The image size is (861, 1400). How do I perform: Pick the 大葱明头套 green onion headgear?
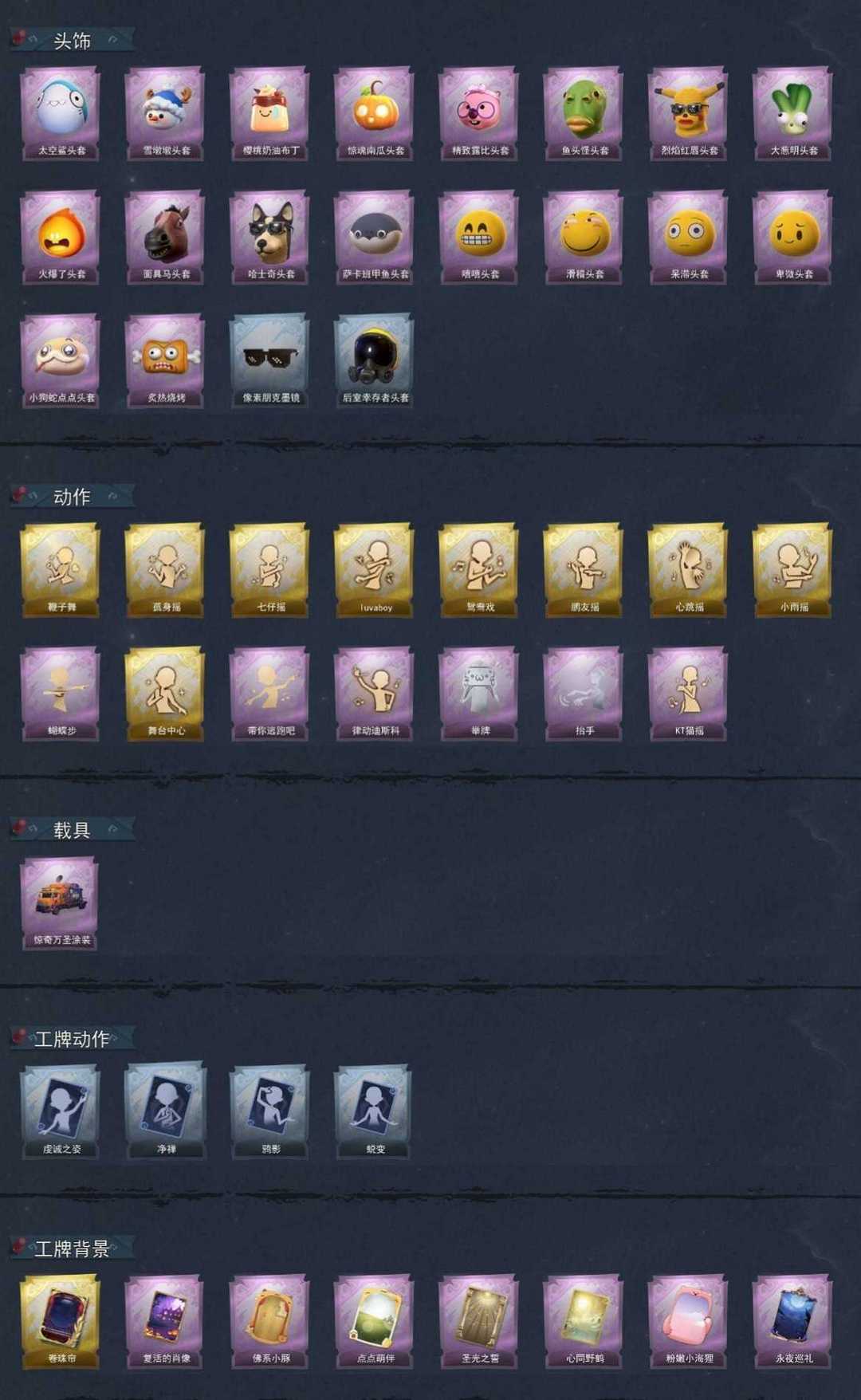(792, 113)
